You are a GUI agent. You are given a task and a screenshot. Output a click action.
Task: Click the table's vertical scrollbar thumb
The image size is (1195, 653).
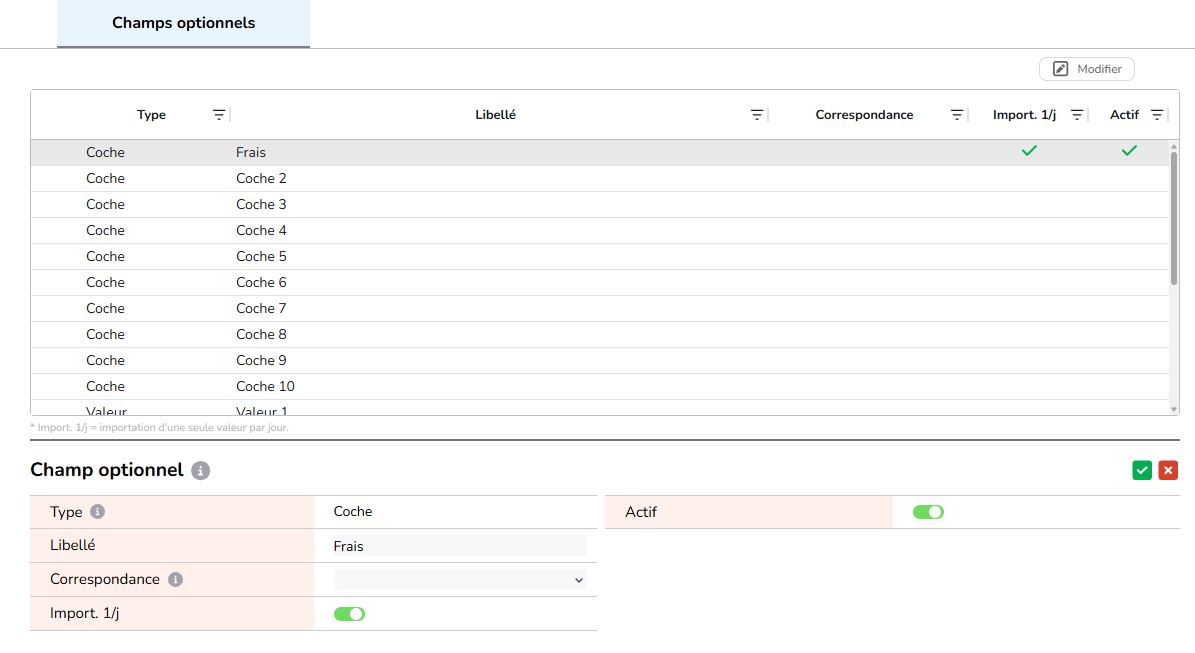[1174, 219]
